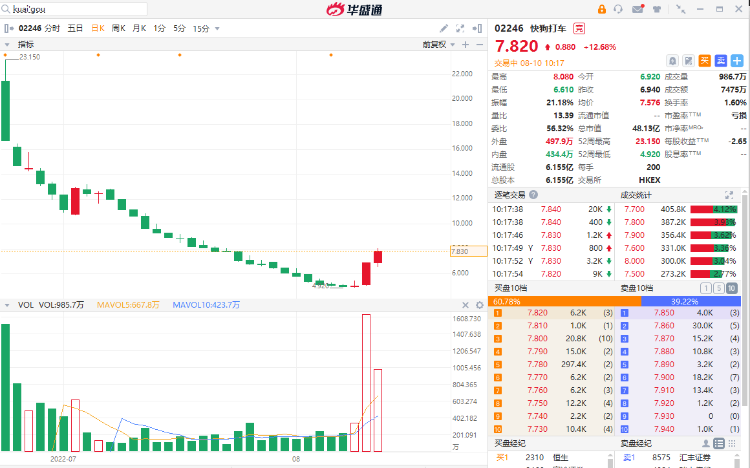This screenshot has width=750, height=468.
Task: Toggle order book to 1-level depth
Action: click(707, 288)
